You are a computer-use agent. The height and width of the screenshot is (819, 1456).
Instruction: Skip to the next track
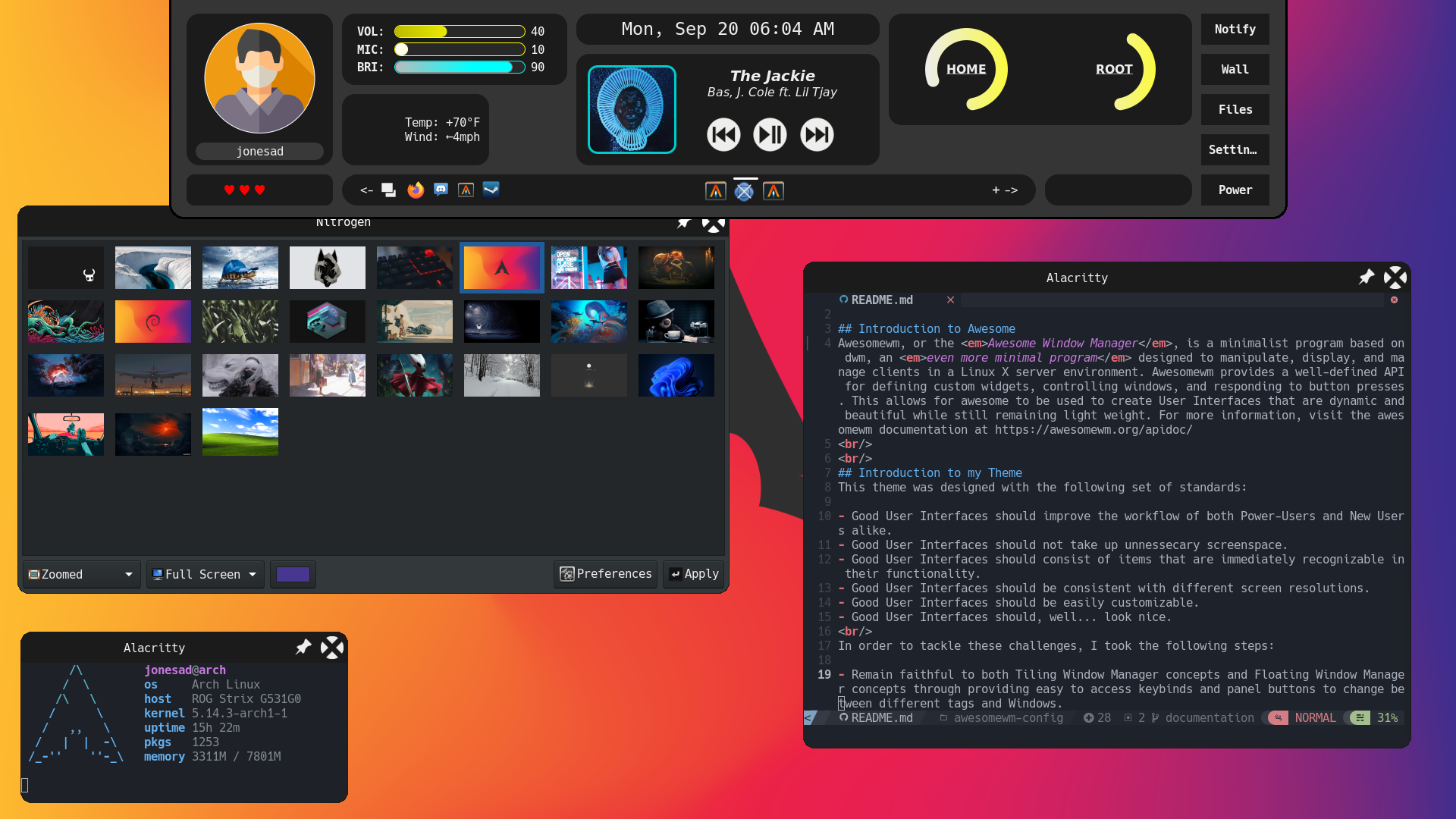[817, 135]
